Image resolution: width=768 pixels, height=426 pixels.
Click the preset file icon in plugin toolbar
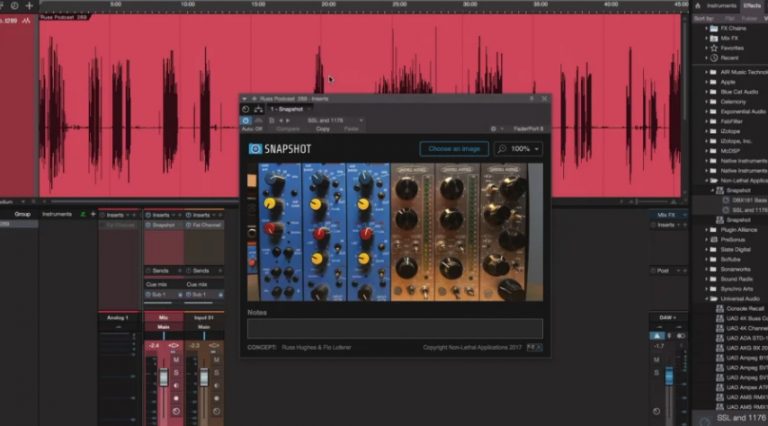coord(271,120)
